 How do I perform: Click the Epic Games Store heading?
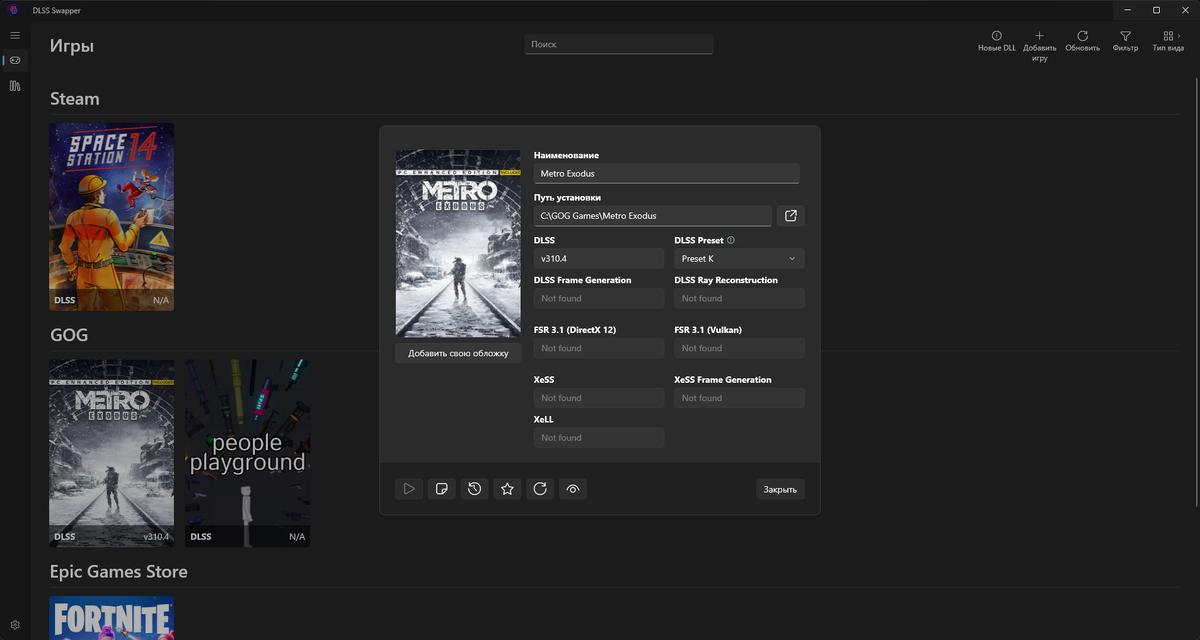tap(119, 572)
